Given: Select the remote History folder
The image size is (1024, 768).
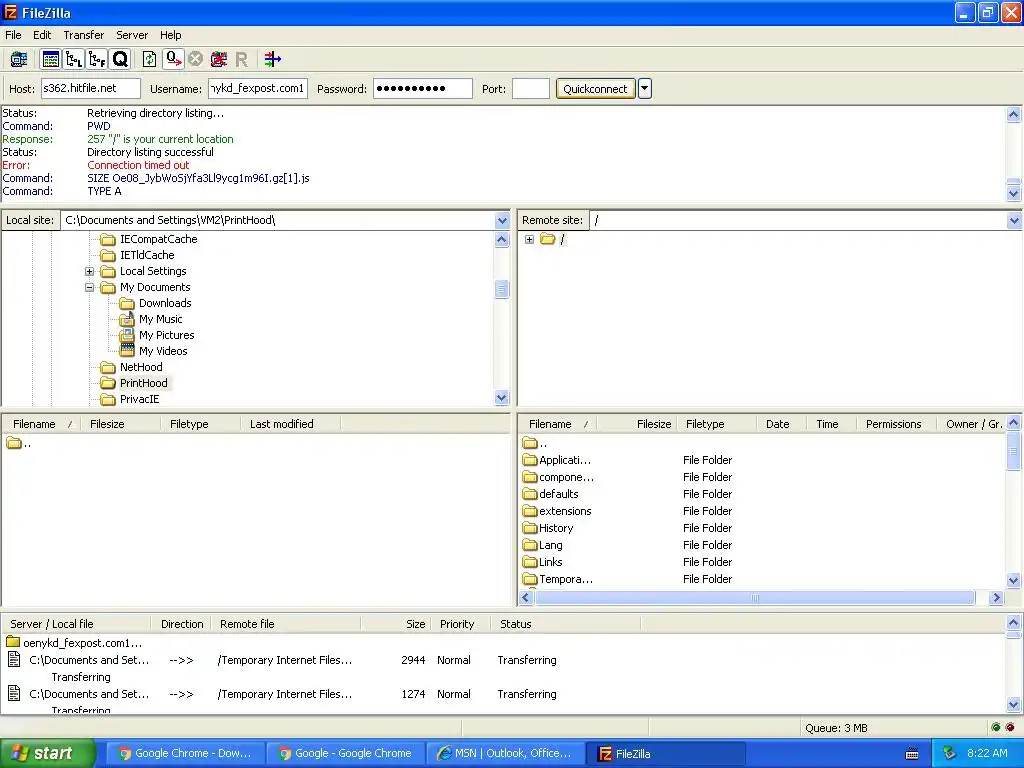Looking at the screenshot, I should point(556,528).
